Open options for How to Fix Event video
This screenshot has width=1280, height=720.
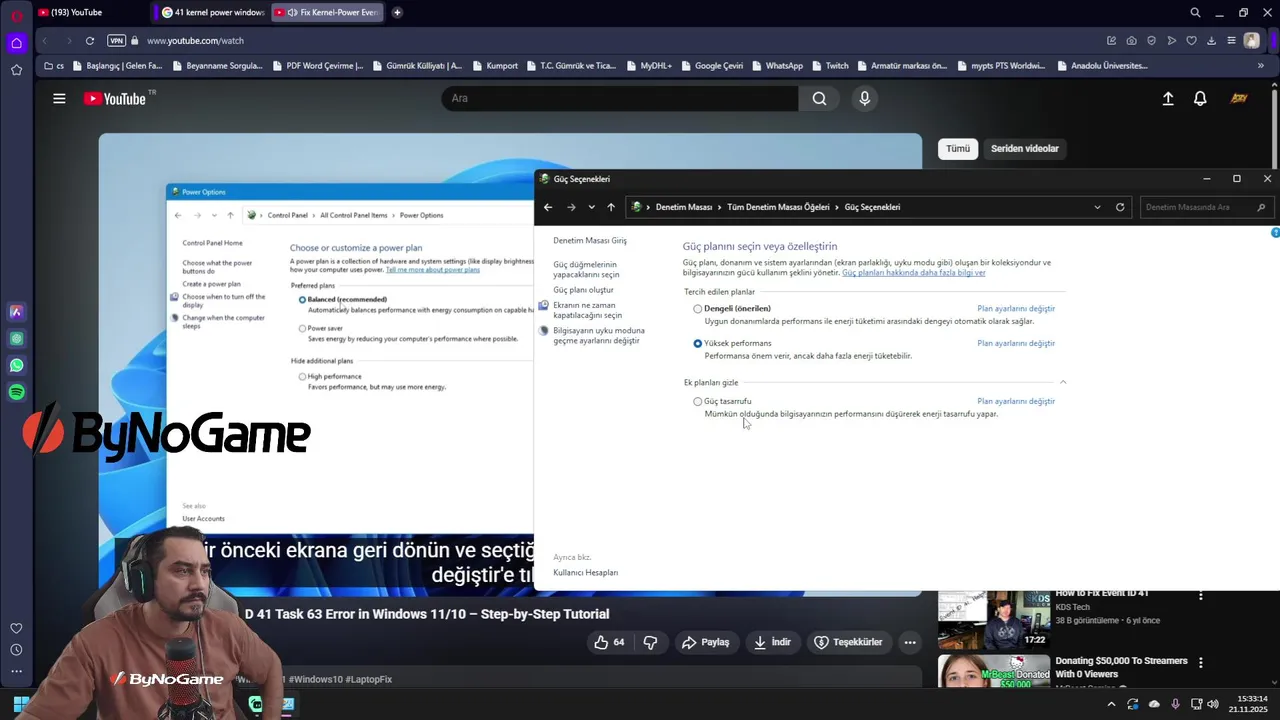pyautogui.click(x=1201, y=595)
